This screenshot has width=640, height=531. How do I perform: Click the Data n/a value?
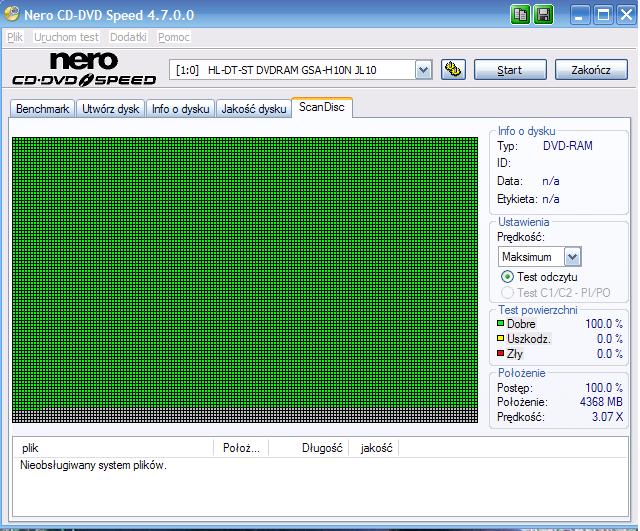pos(551,181)
